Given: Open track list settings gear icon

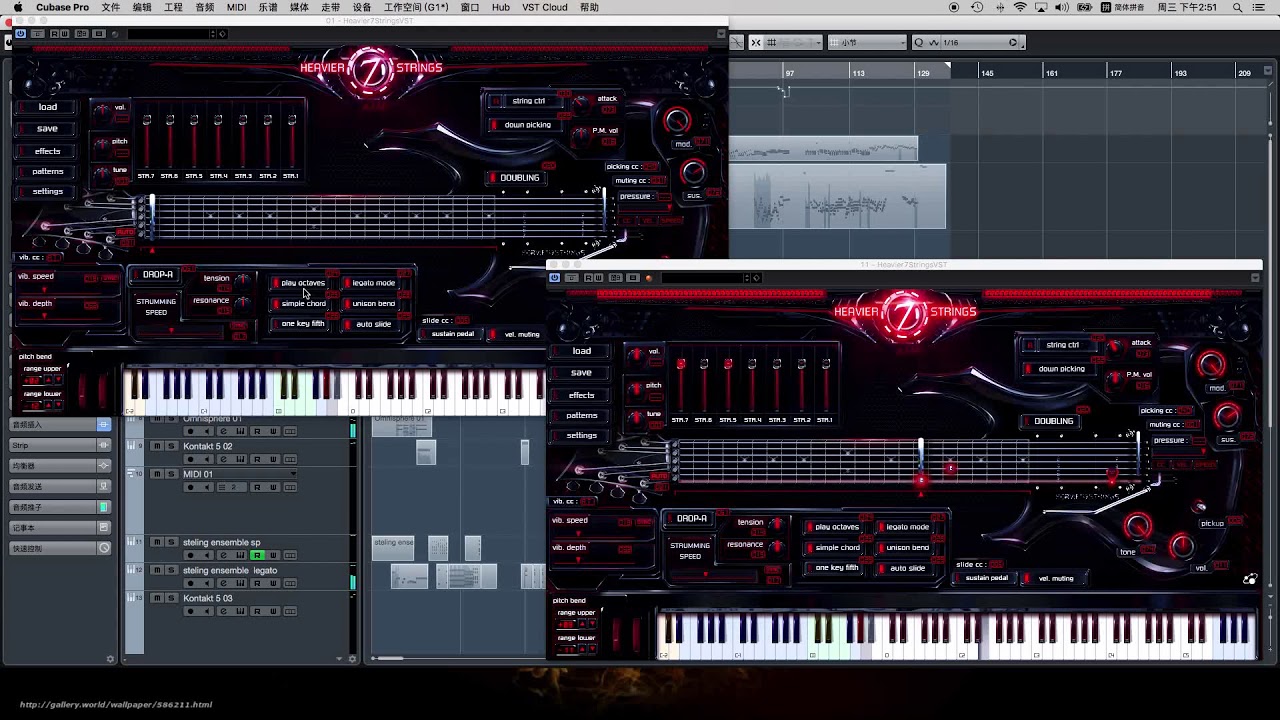Looking at the screenshot, I should click(352, 659).
